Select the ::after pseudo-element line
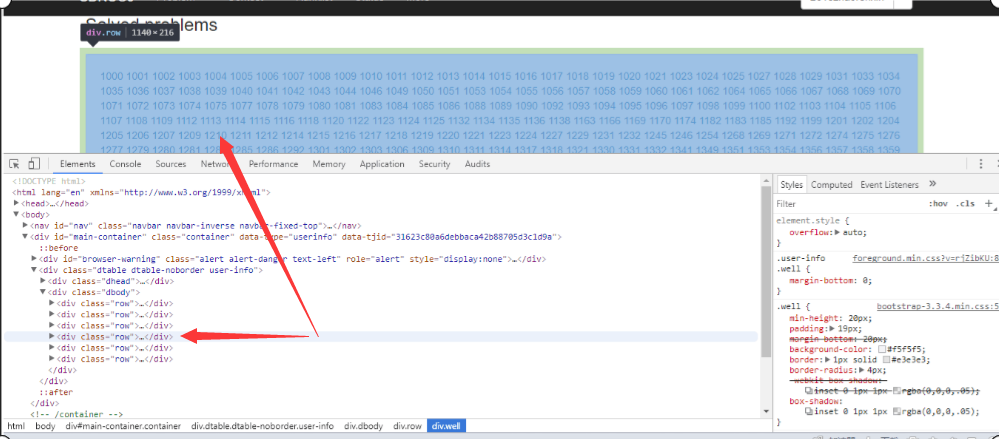The width and height of the screenshot is (999, 439). pyautogui.click(x=56, y=392)
